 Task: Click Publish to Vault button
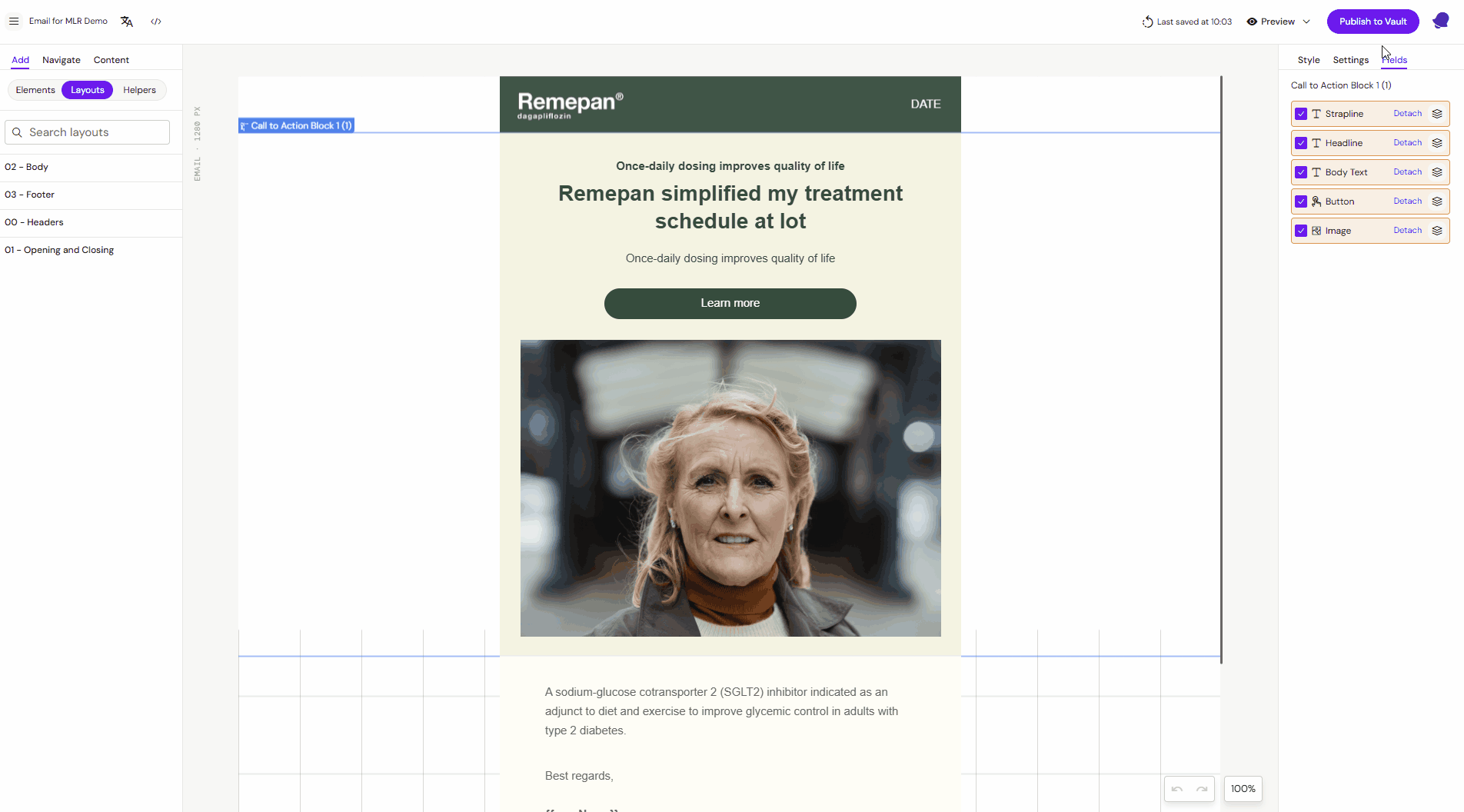click(x=1372, y=22)
